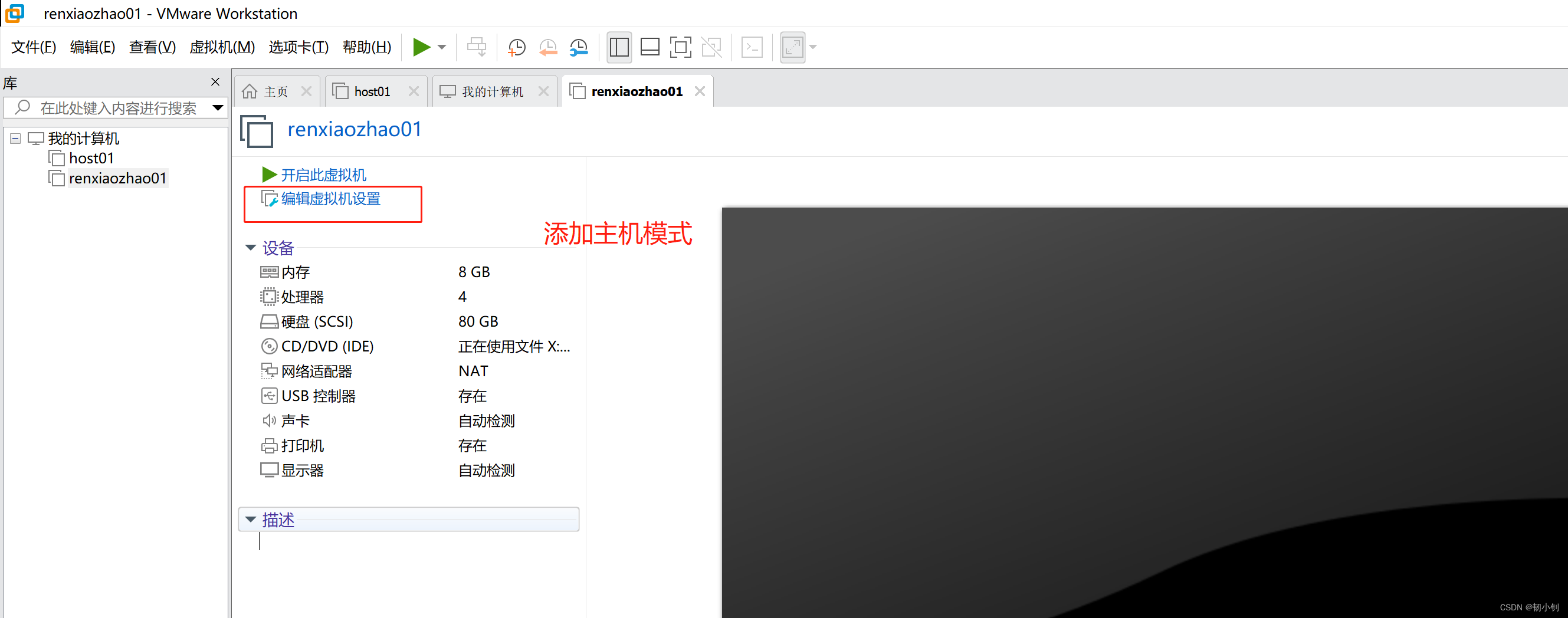Open the 文件(F) menu

(34, 47)
